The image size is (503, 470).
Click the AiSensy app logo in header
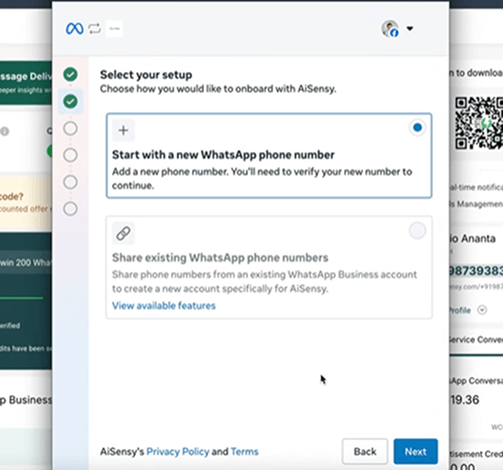(114, 29)
